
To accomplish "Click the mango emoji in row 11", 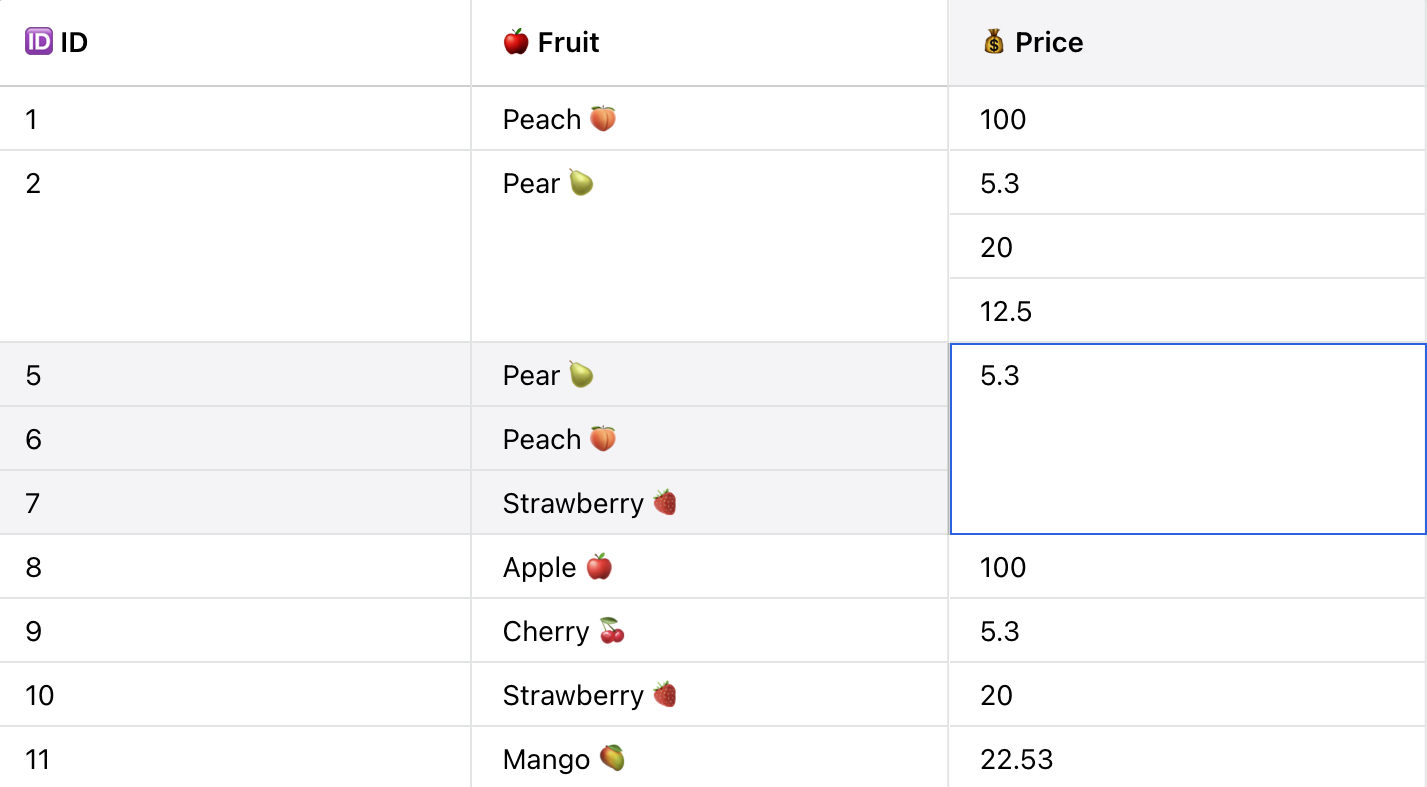I will (x=612, y=759).
